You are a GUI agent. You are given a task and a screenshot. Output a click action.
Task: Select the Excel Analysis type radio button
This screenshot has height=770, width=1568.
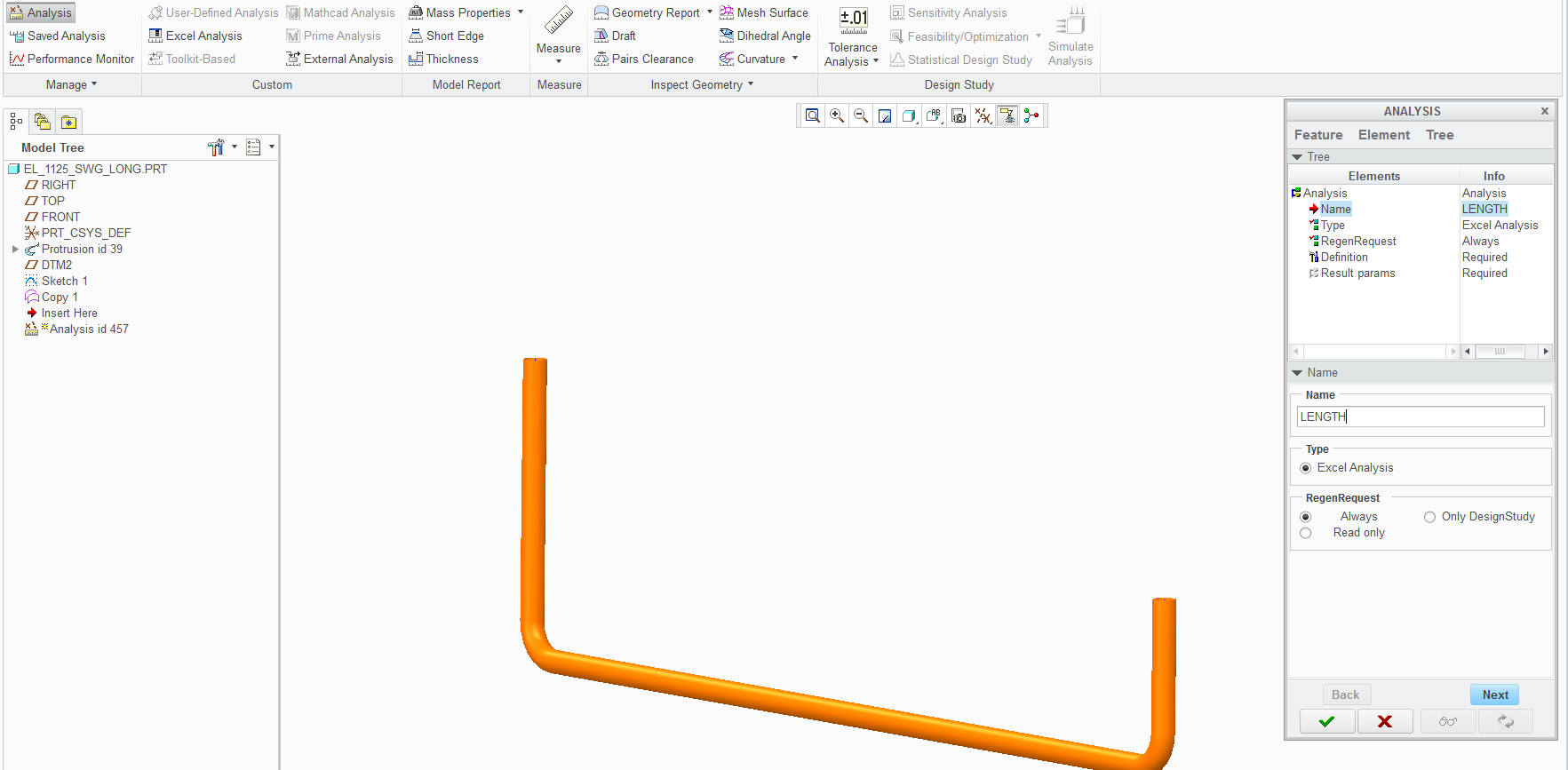click(1305, 468)
